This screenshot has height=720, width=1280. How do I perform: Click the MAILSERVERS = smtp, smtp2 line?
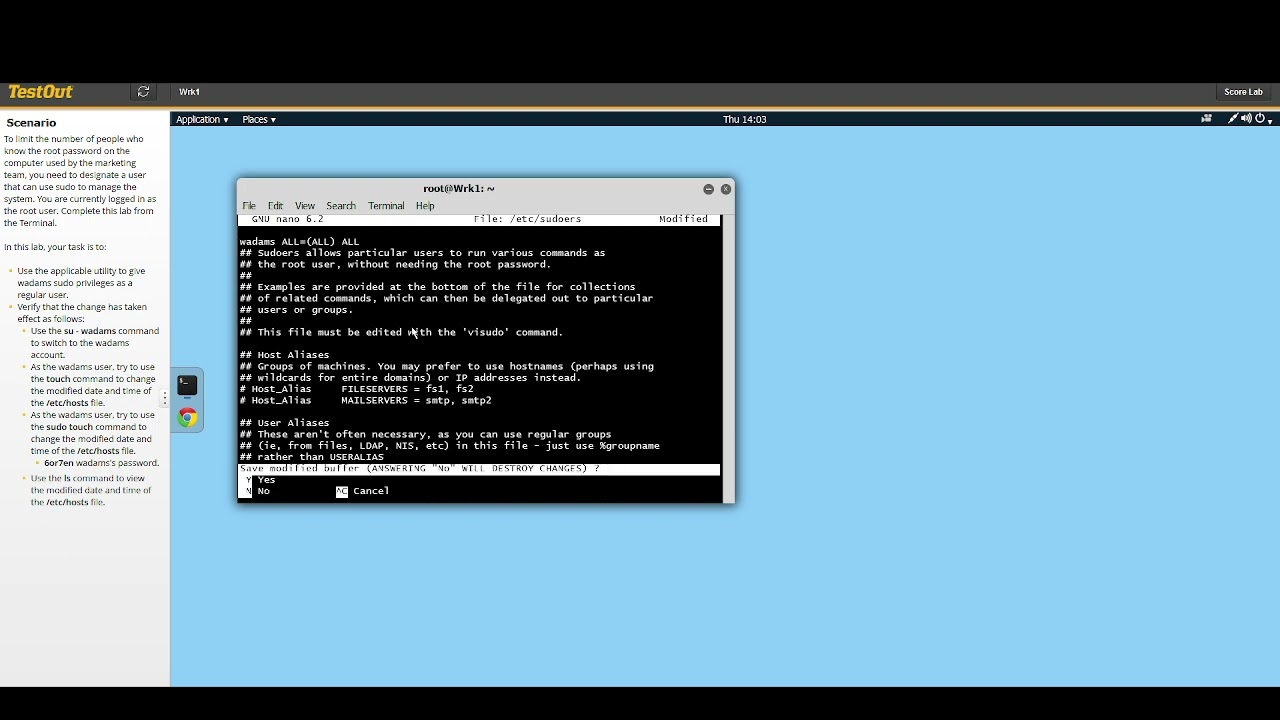(366, 400)
